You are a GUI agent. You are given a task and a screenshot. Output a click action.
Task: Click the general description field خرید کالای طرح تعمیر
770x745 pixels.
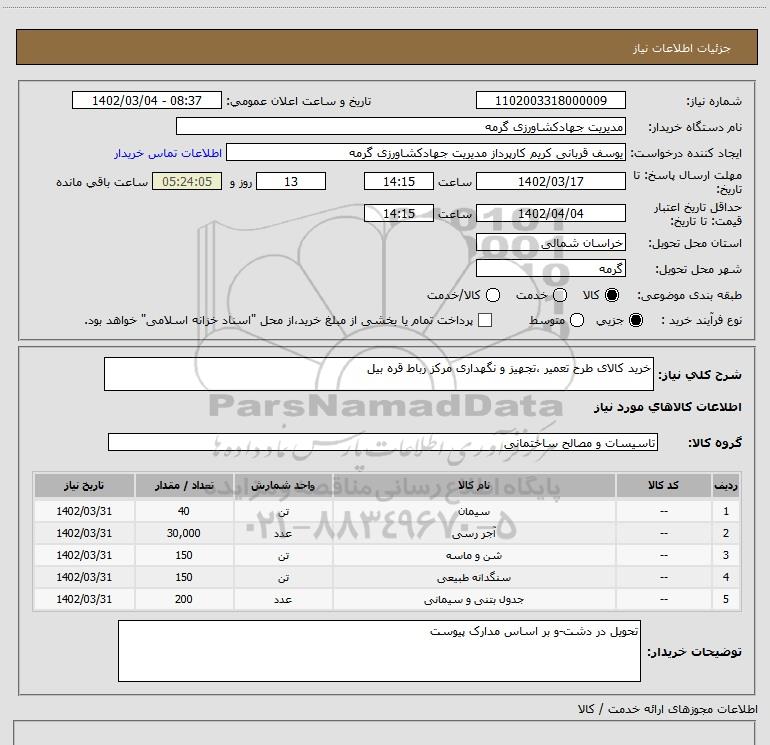coord(379,374)
